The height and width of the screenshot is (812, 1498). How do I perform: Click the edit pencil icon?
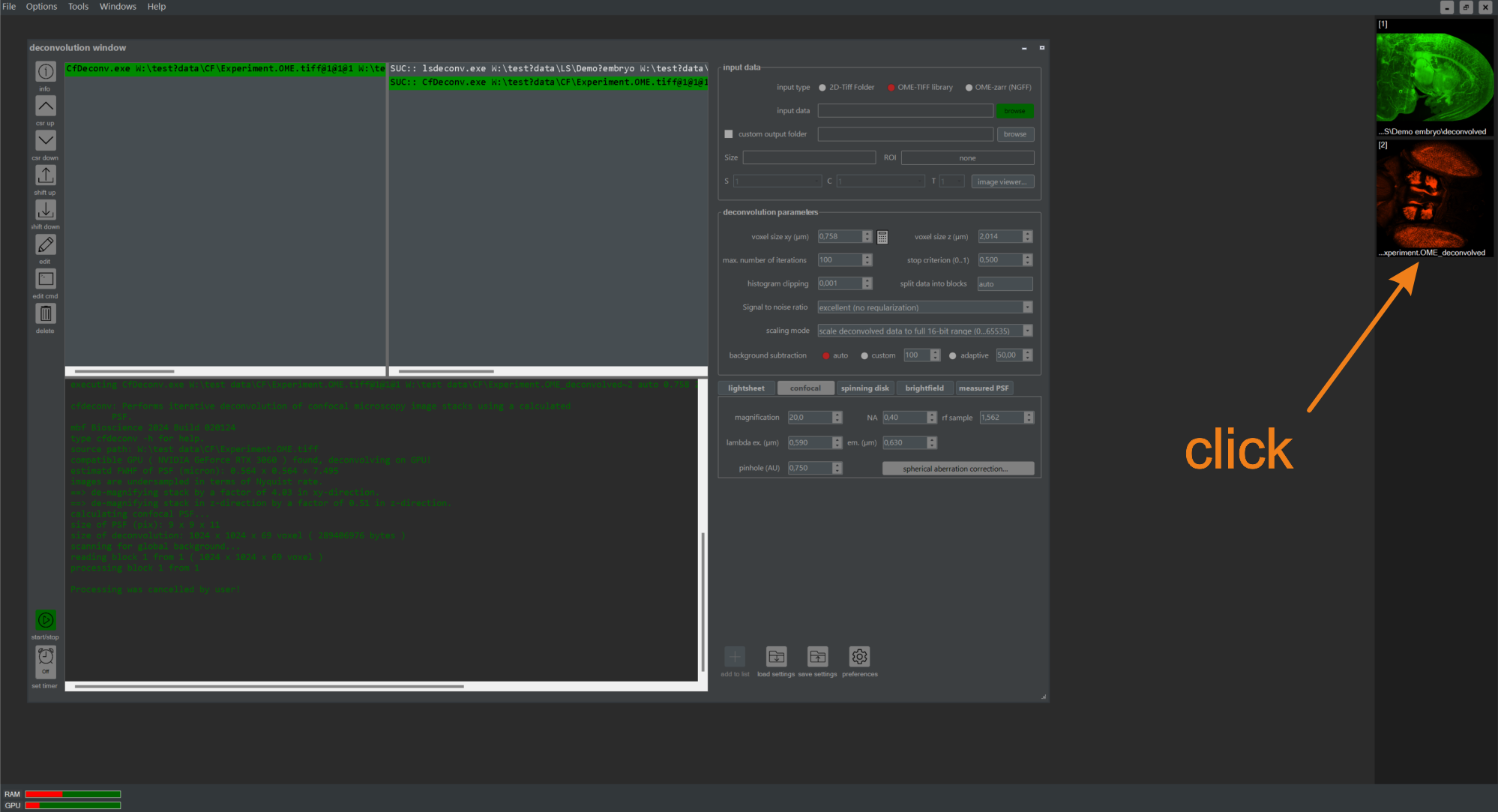tap(46, 244)
